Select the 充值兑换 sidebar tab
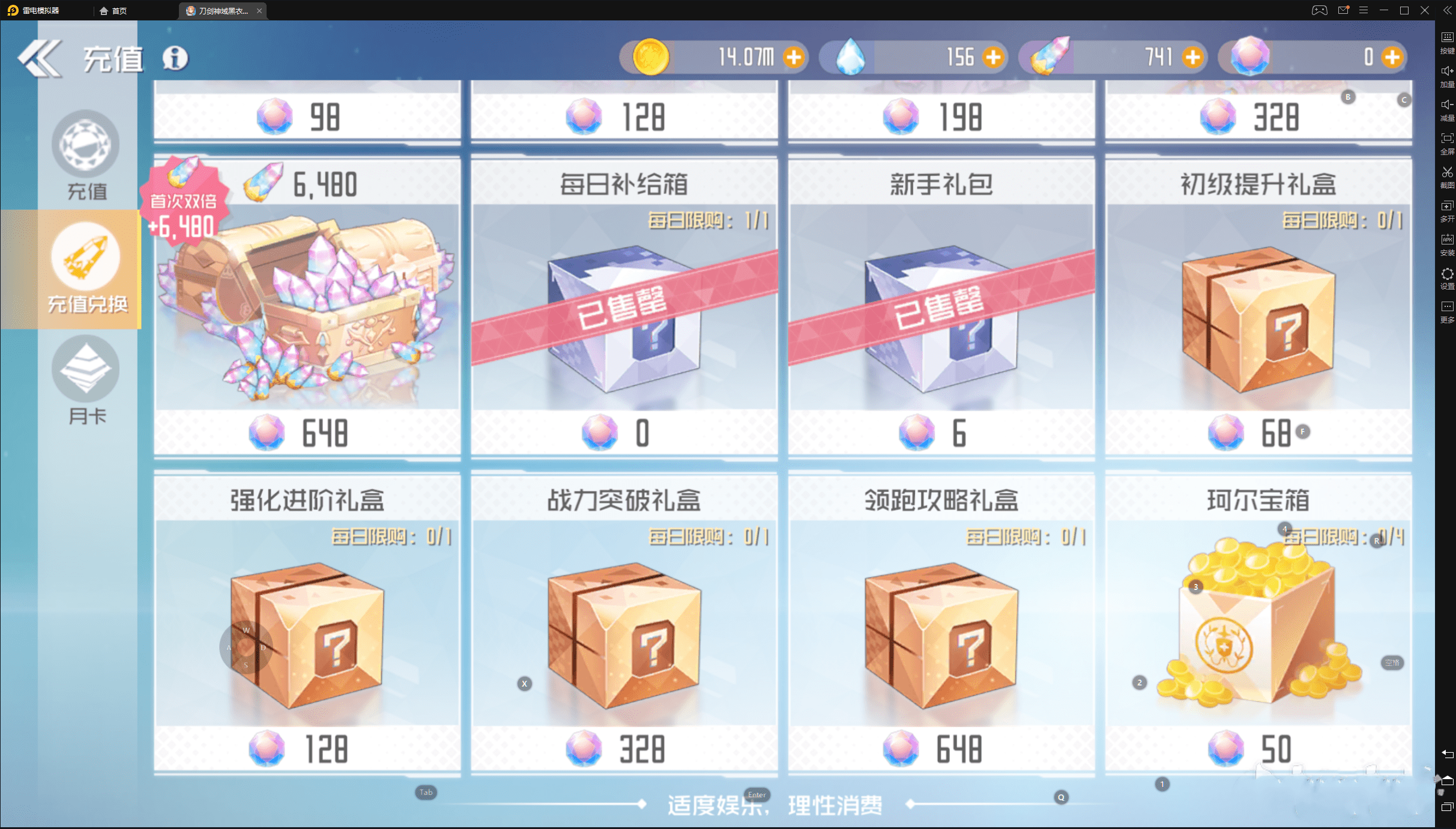 click(x=88, y=269)
